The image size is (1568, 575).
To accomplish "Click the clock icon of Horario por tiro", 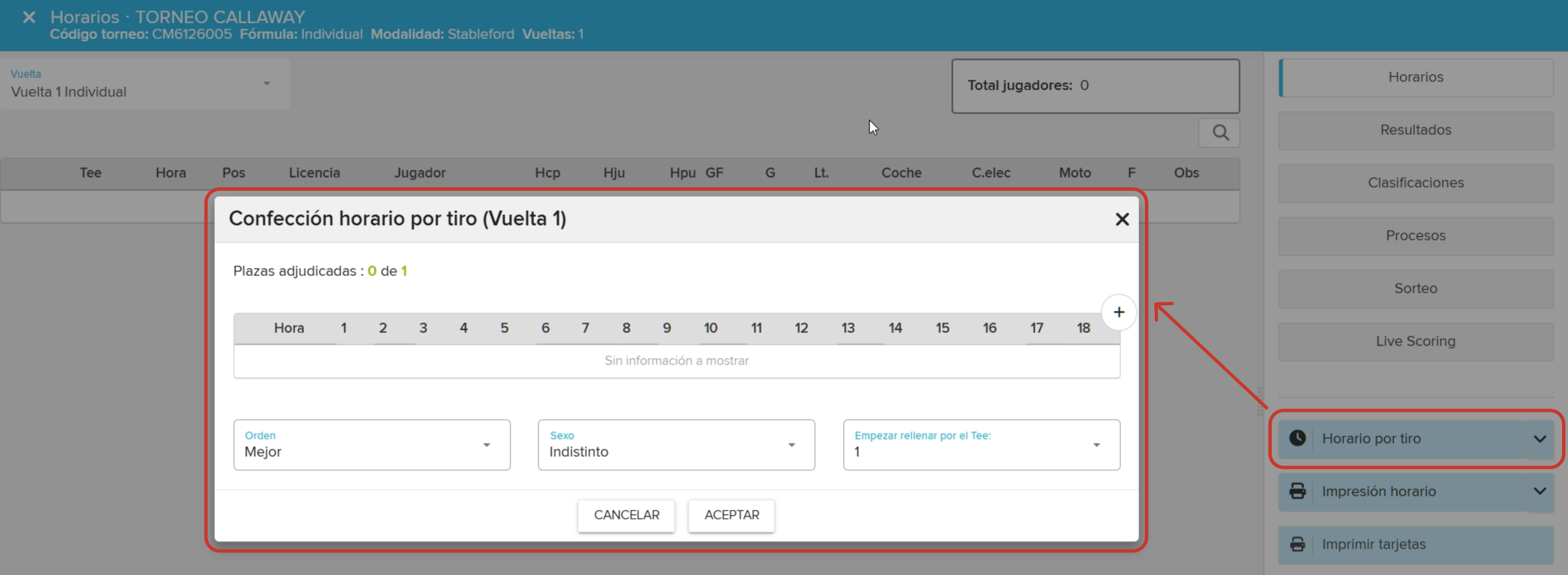I will 1297,438.
